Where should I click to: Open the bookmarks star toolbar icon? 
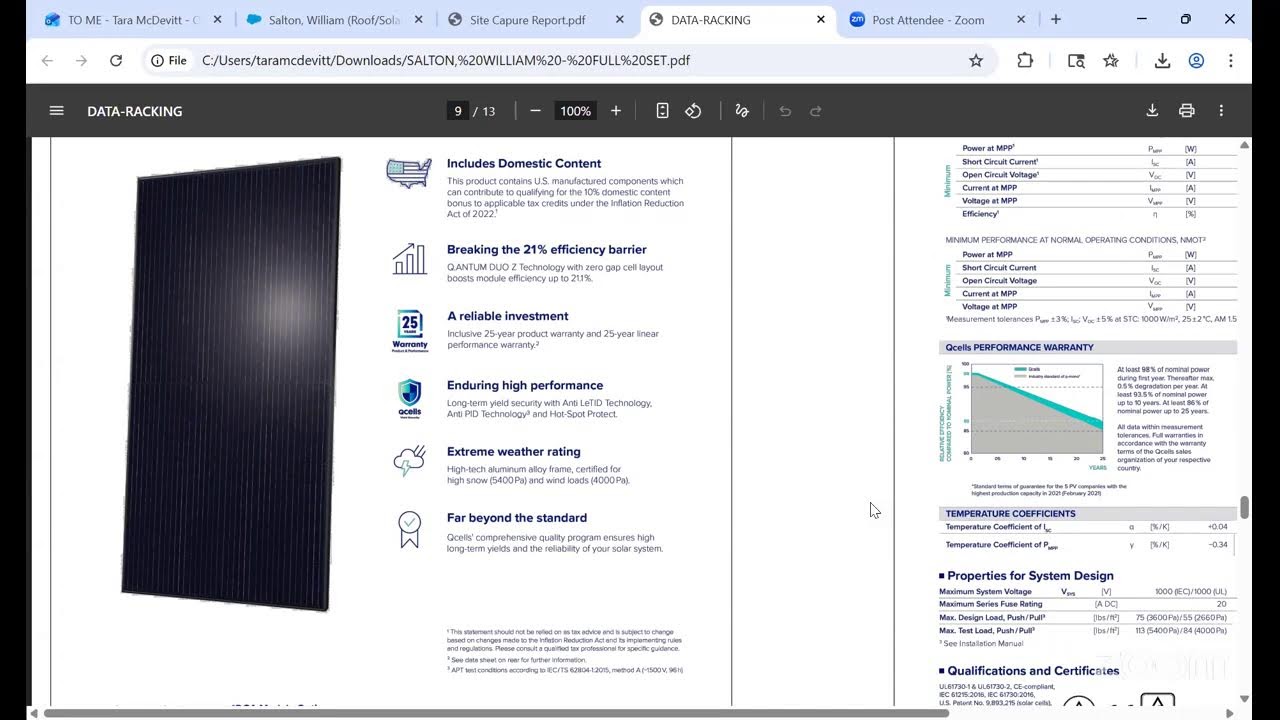click(1111, 60)
